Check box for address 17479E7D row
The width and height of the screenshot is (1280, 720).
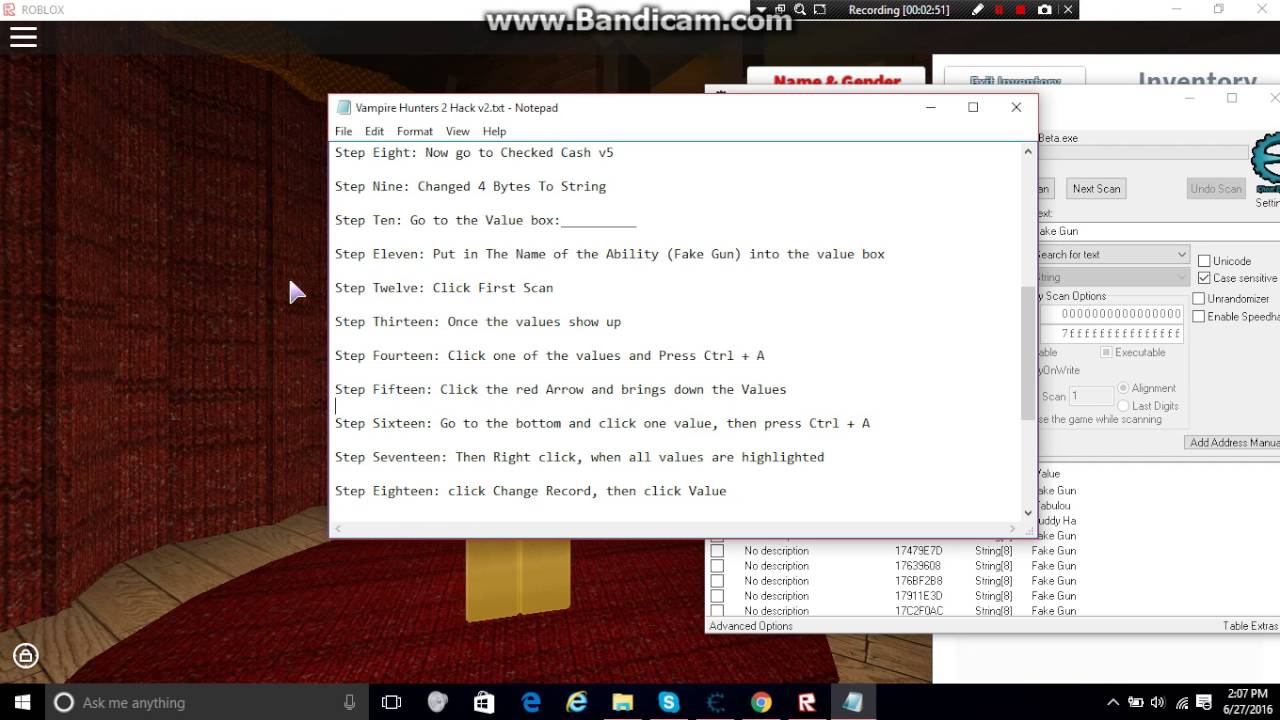717,551
